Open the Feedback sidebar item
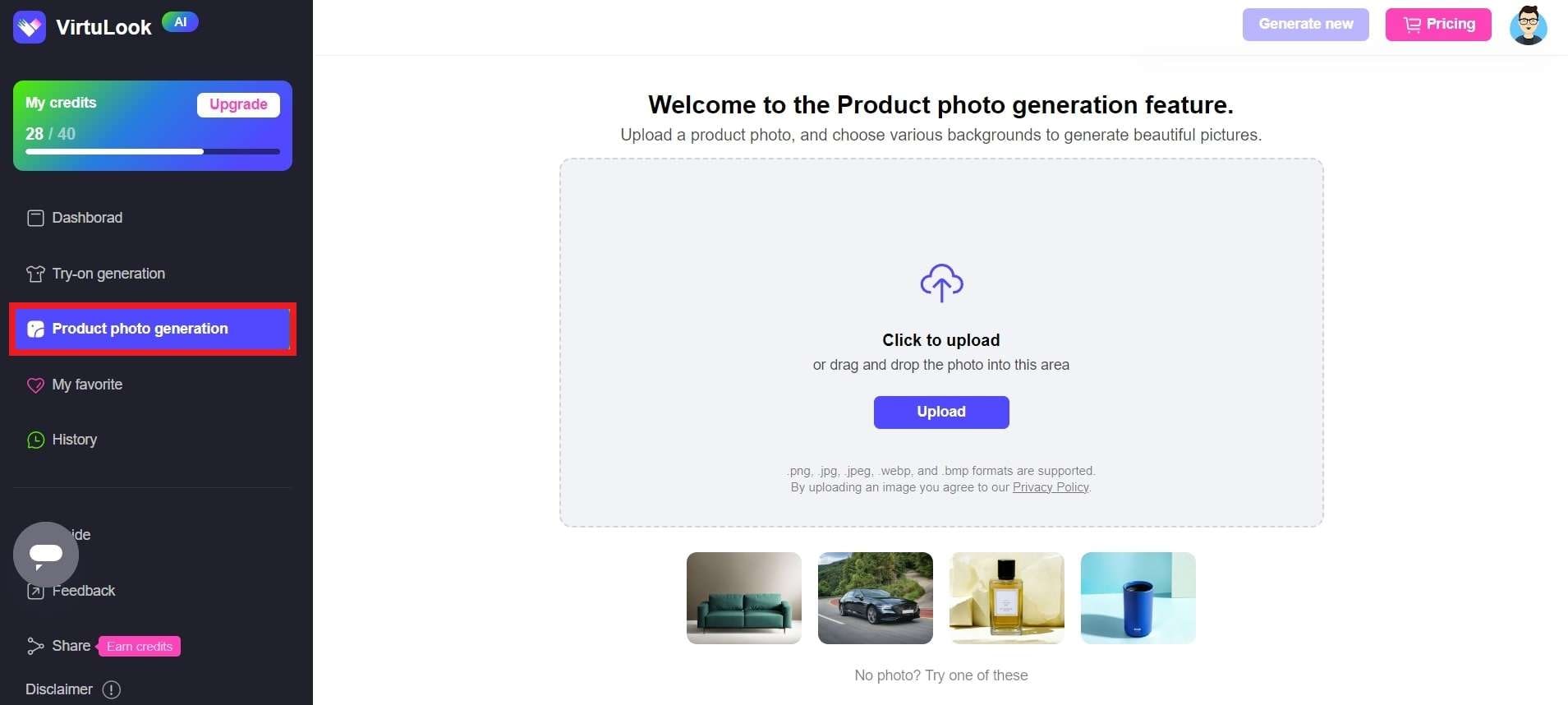1568x705 pixels. [x=83, y=591]
